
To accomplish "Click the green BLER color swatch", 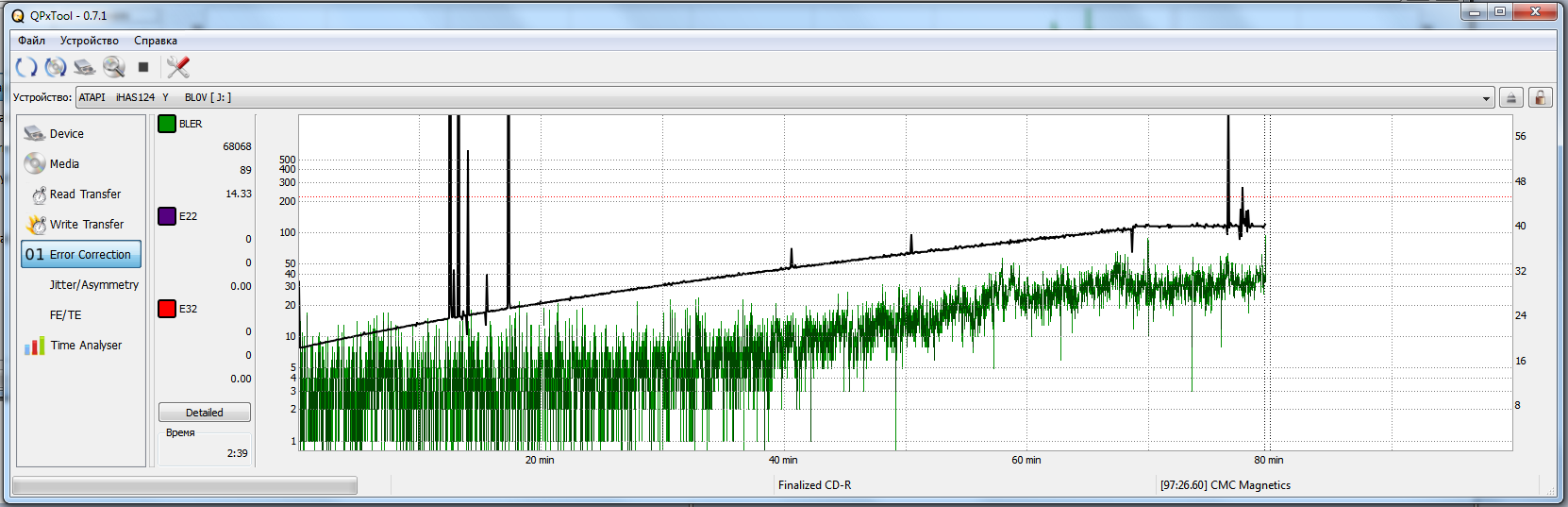I will [167, 124].
